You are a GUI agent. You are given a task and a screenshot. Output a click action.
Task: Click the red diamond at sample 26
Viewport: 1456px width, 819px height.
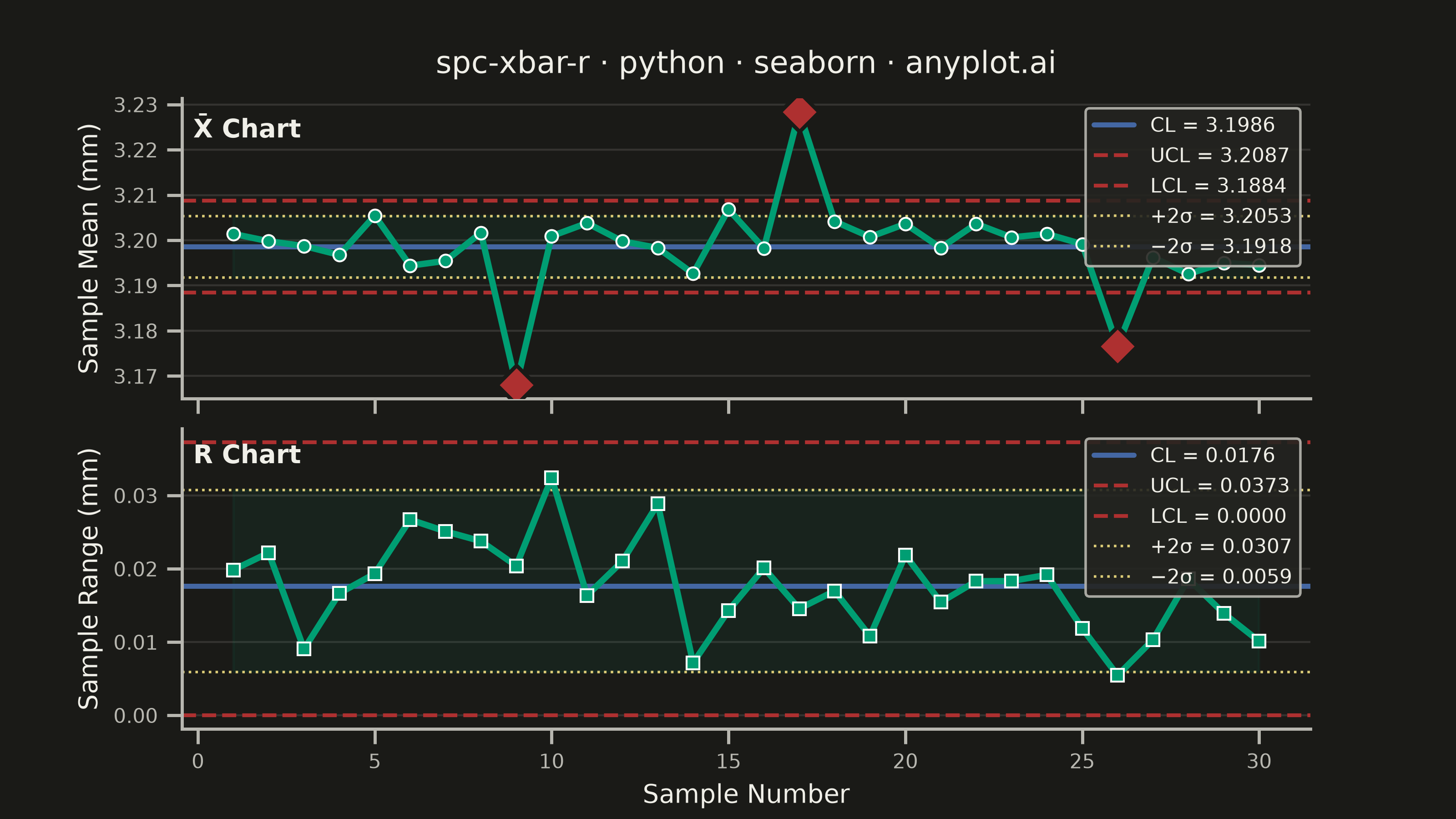pyautogui.click(x=1117, y=346)
